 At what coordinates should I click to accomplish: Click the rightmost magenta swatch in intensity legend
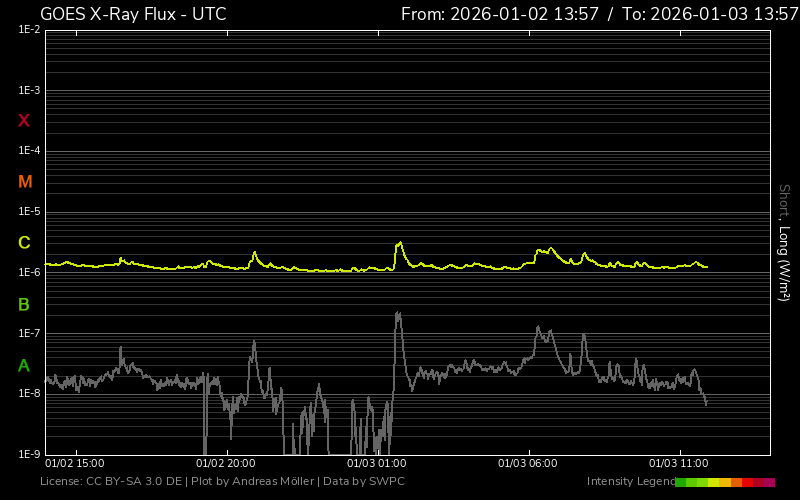click(x=769, y=482)
